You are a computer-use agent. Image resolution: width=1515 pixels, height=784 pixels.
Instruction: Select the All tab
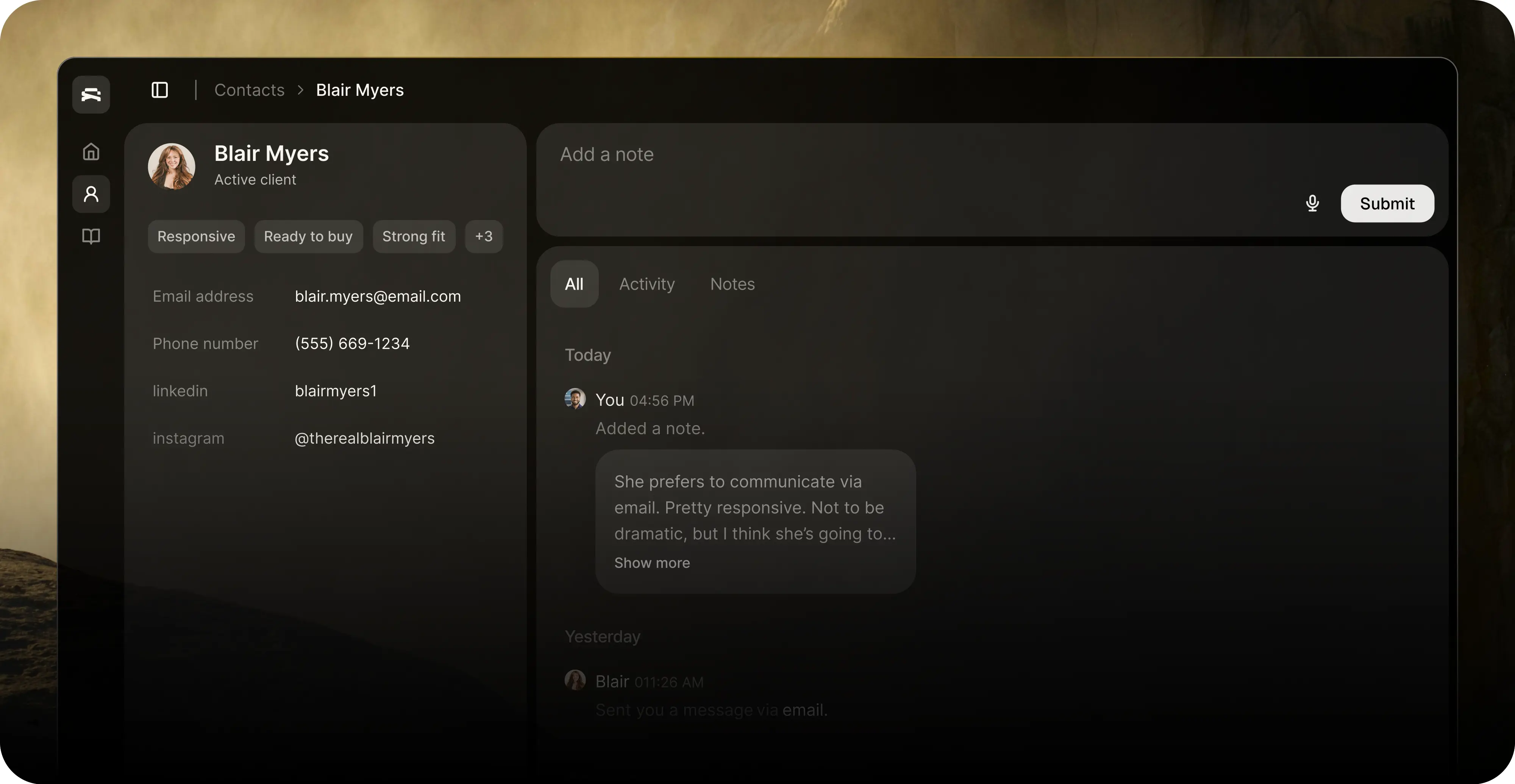[574, 284]
